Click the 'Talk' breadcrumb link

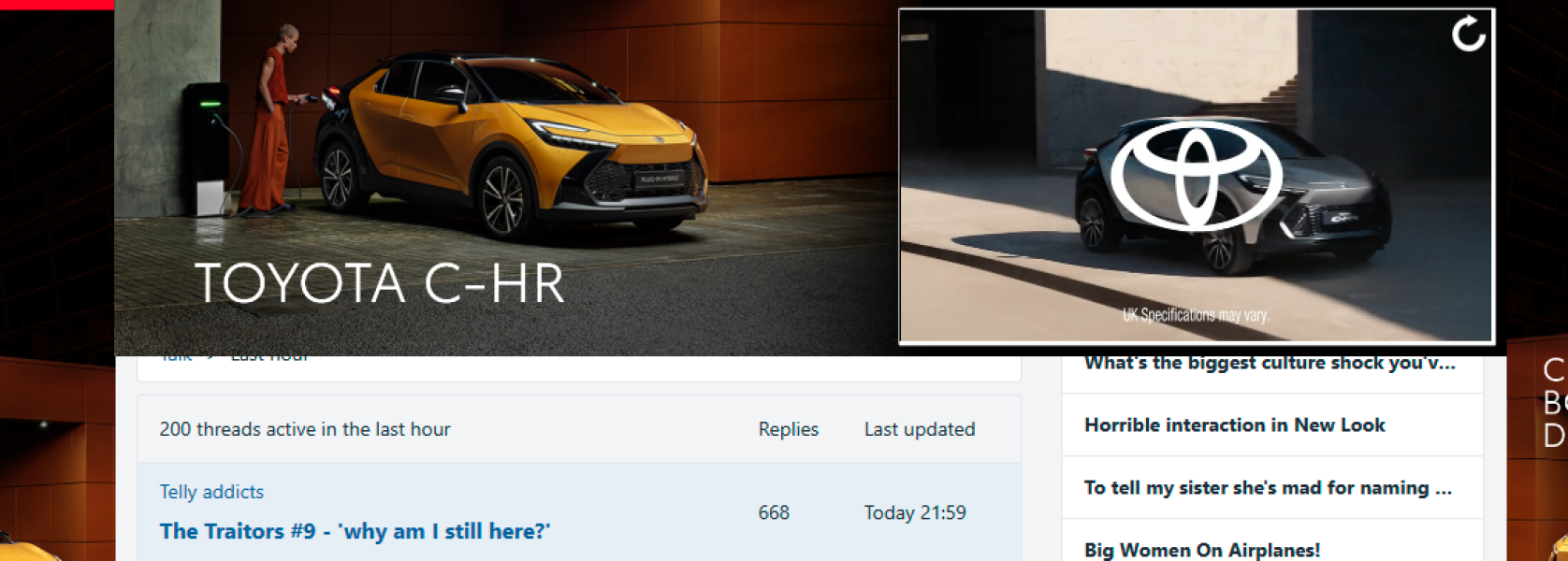point(176,356)
